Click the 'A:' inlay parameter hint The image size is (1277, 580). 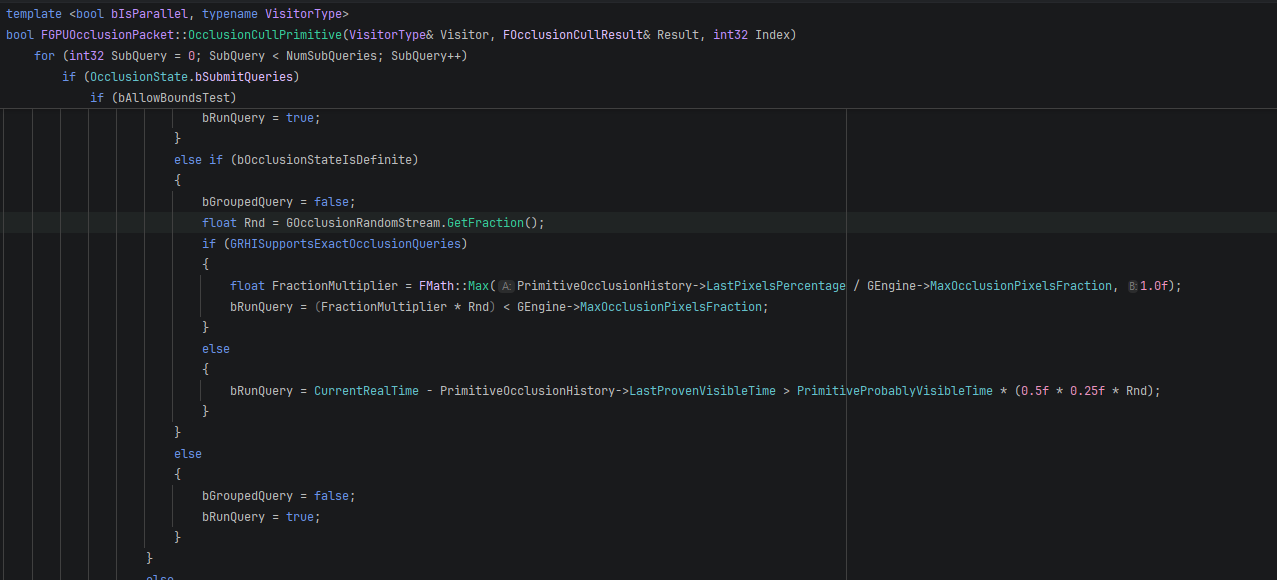coord(506,286)
